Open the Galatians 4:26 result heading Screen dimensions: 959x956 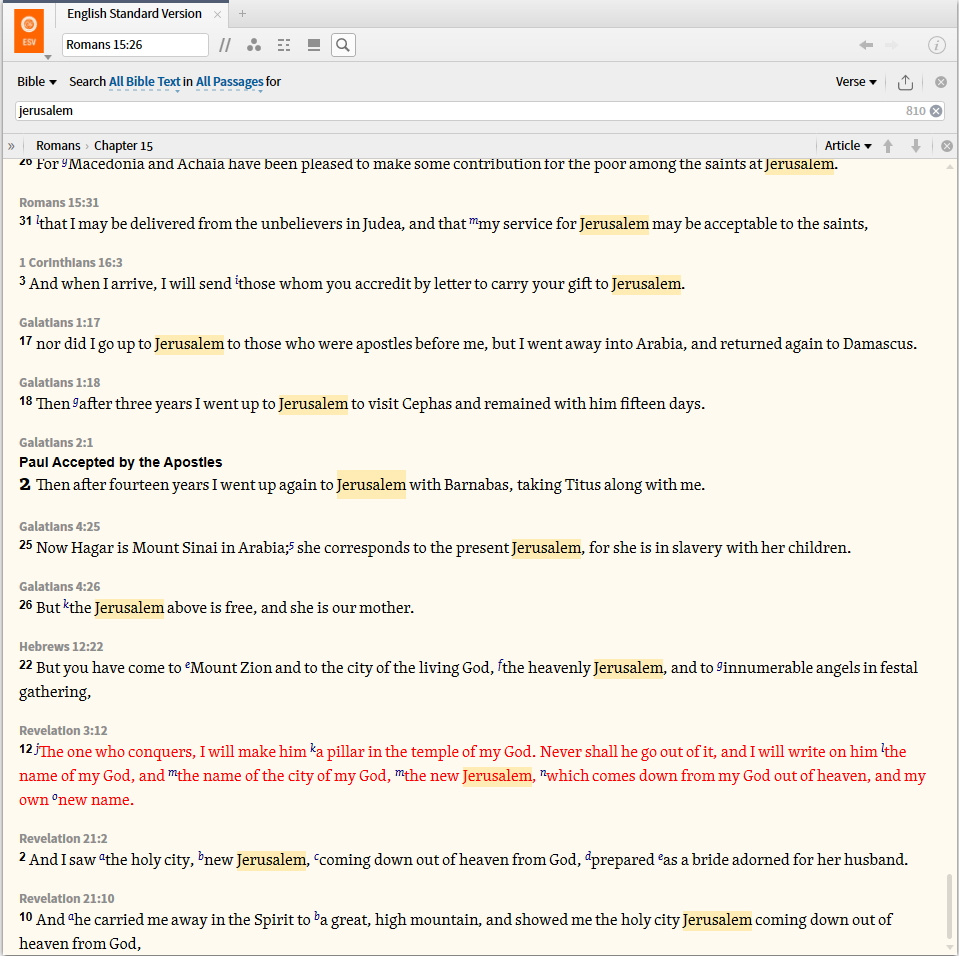pyautogui.click(x=59, y=587)
